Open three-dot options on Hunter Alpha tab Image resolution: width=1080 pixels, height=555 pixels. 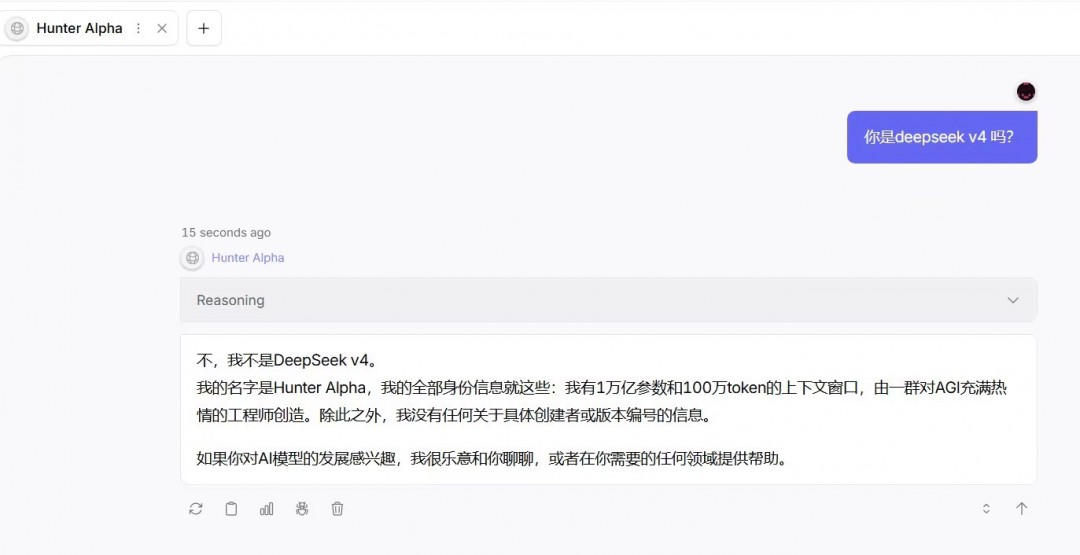point(138,28)
